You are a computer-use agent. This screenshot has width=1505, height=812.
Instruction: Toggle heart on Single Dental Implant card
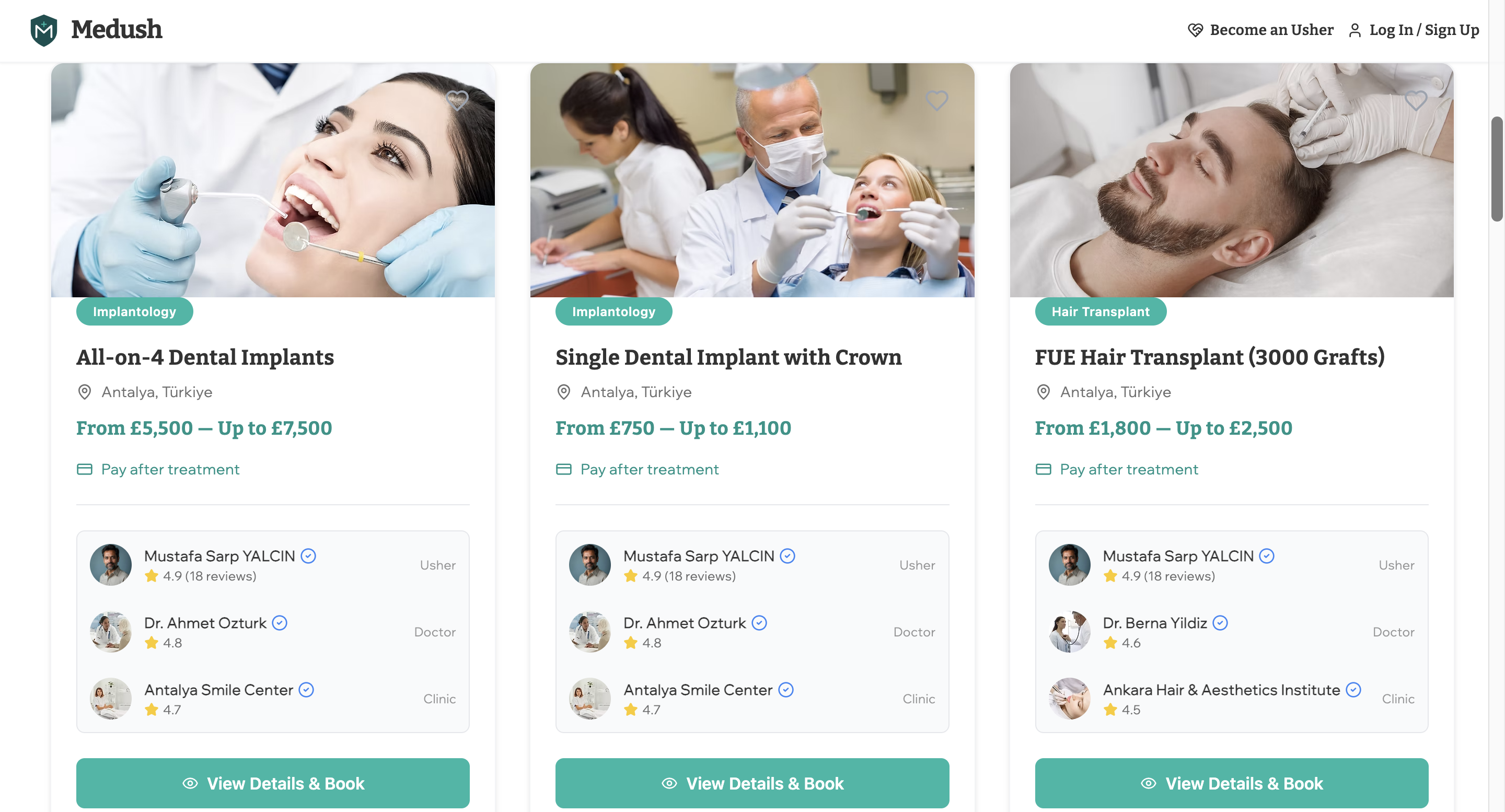[936, 100]
